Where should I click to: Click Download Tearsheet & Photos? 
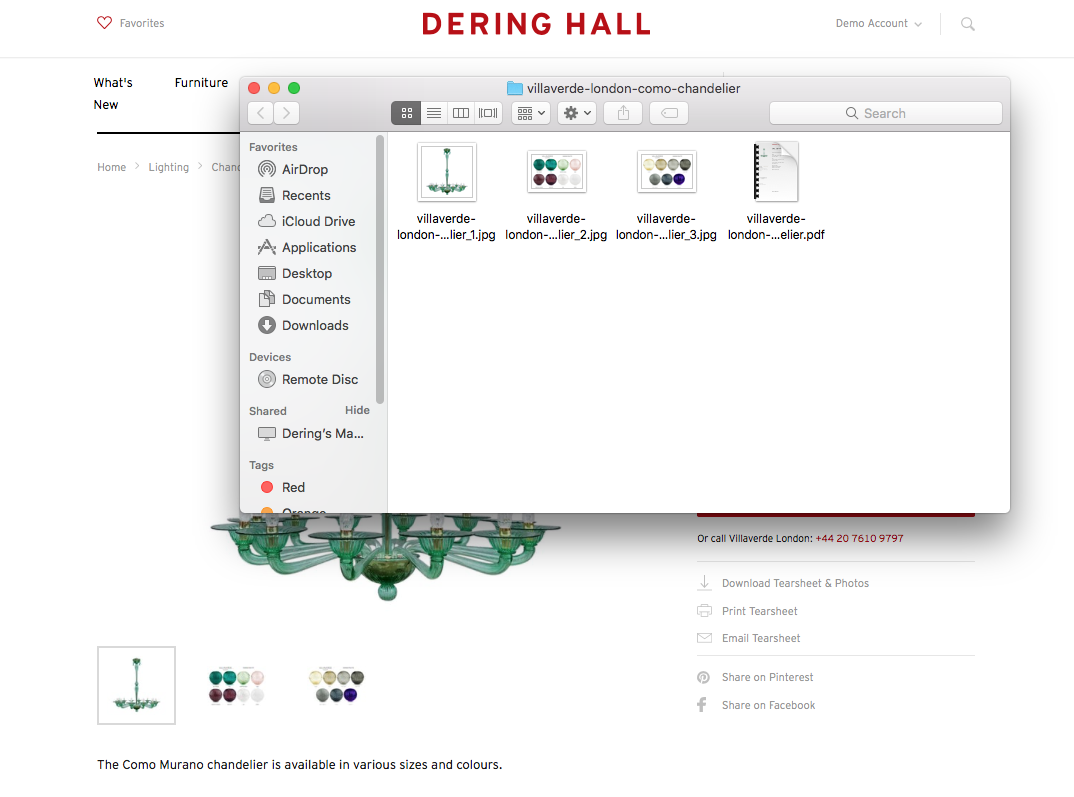[795, 583]
